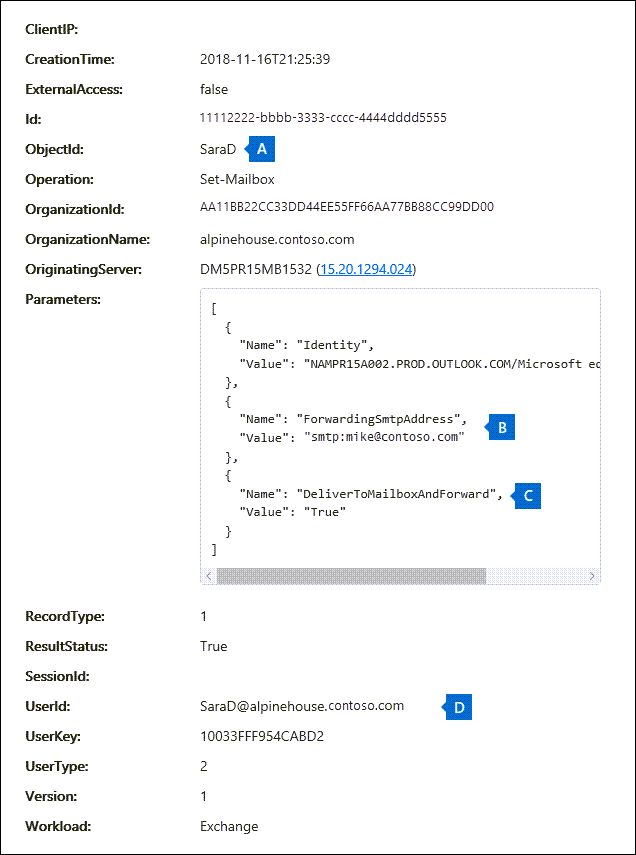Click the Id value 11112222-bbbb-3333-cccc-4444dddd5555
The width and height of the screenshot is (636, 855).
pos(323,119)
